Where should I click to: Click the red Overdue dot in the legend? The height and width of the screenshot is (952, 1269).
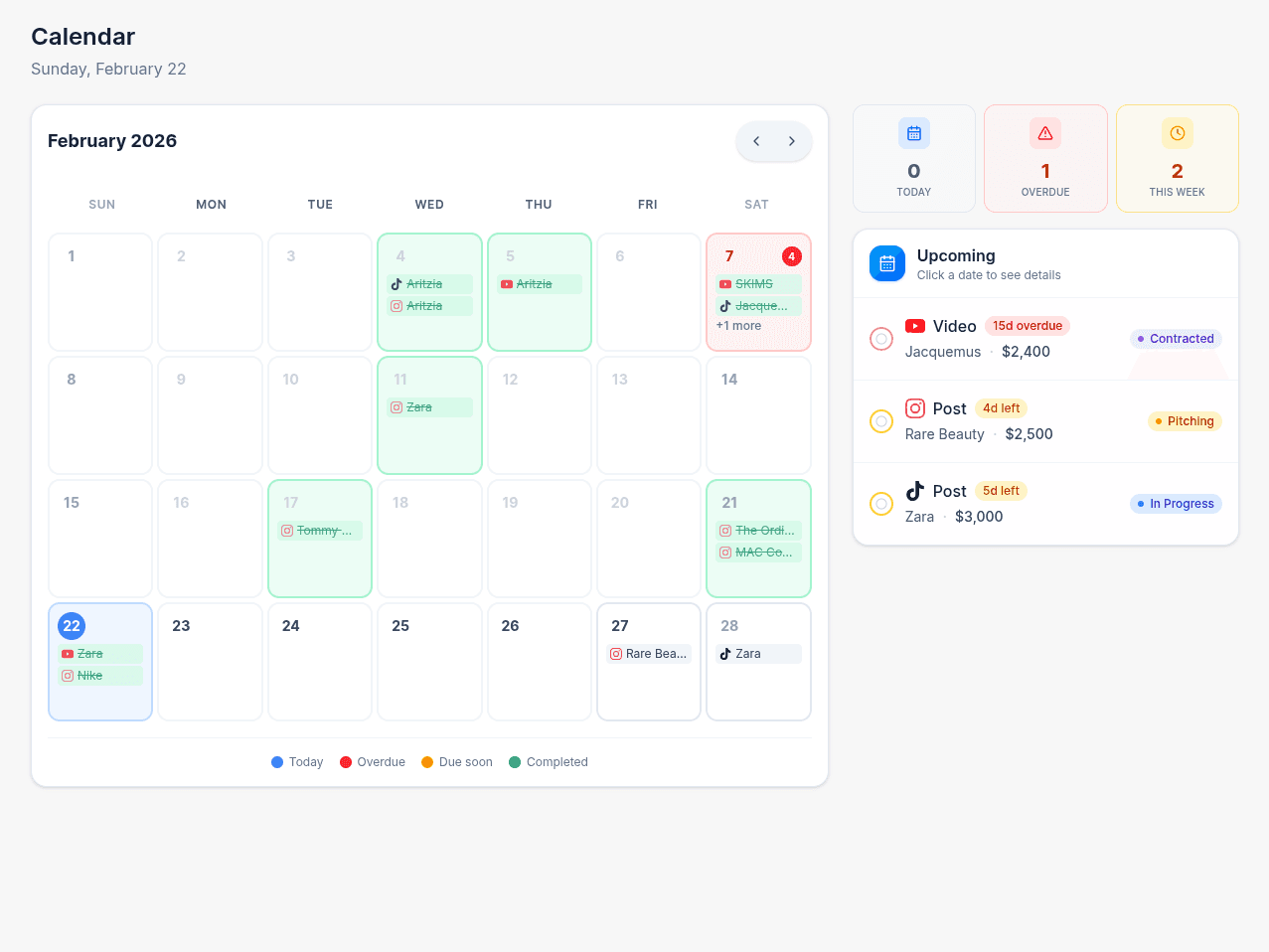[x=345, y=761]
